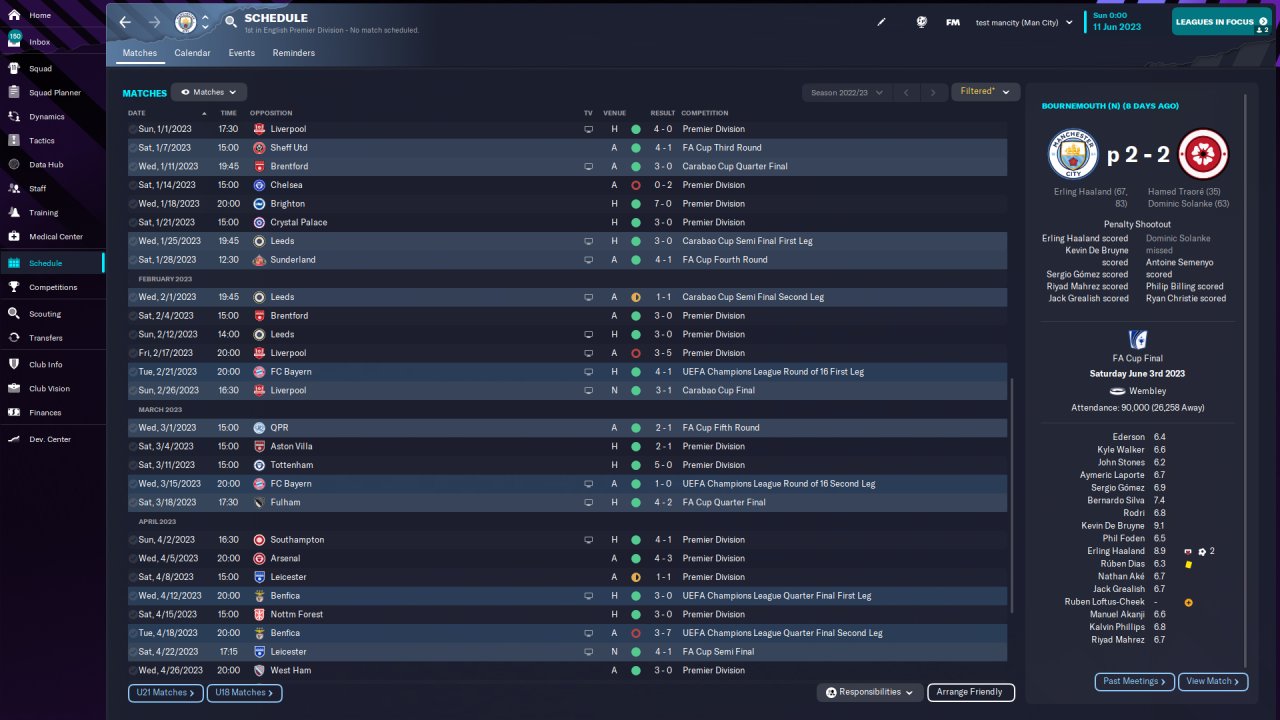Click the Leagues in Focus button
1280x720 pixels.
click(x=1221, y=23)
